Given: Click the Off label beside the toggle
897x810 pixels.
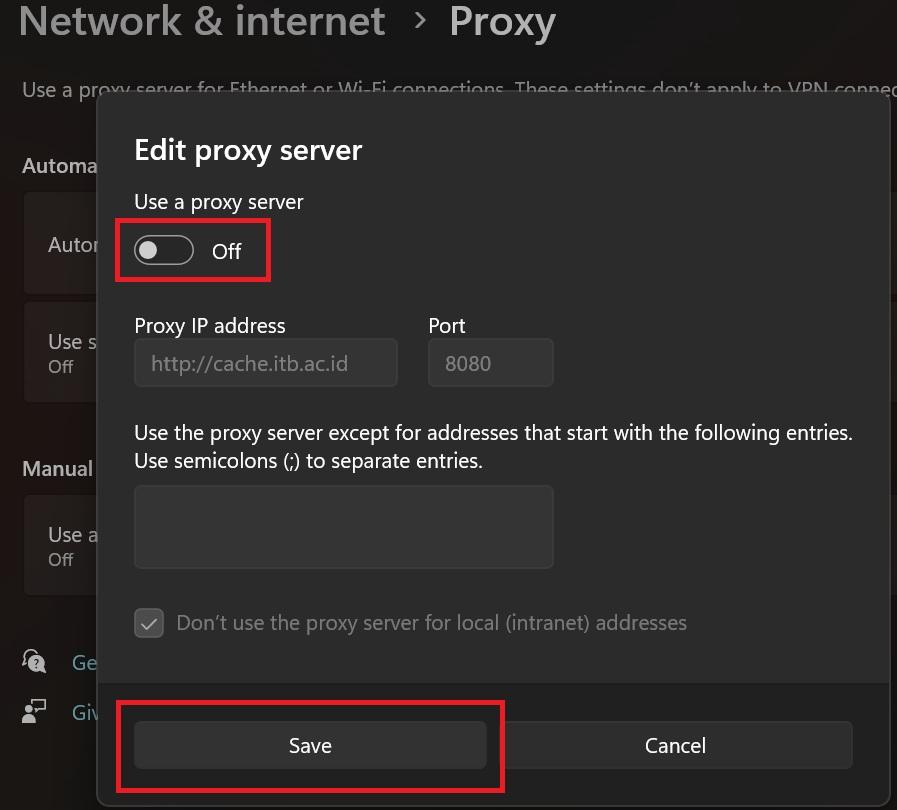Looking at the screenshot, I should pos(227,252).
